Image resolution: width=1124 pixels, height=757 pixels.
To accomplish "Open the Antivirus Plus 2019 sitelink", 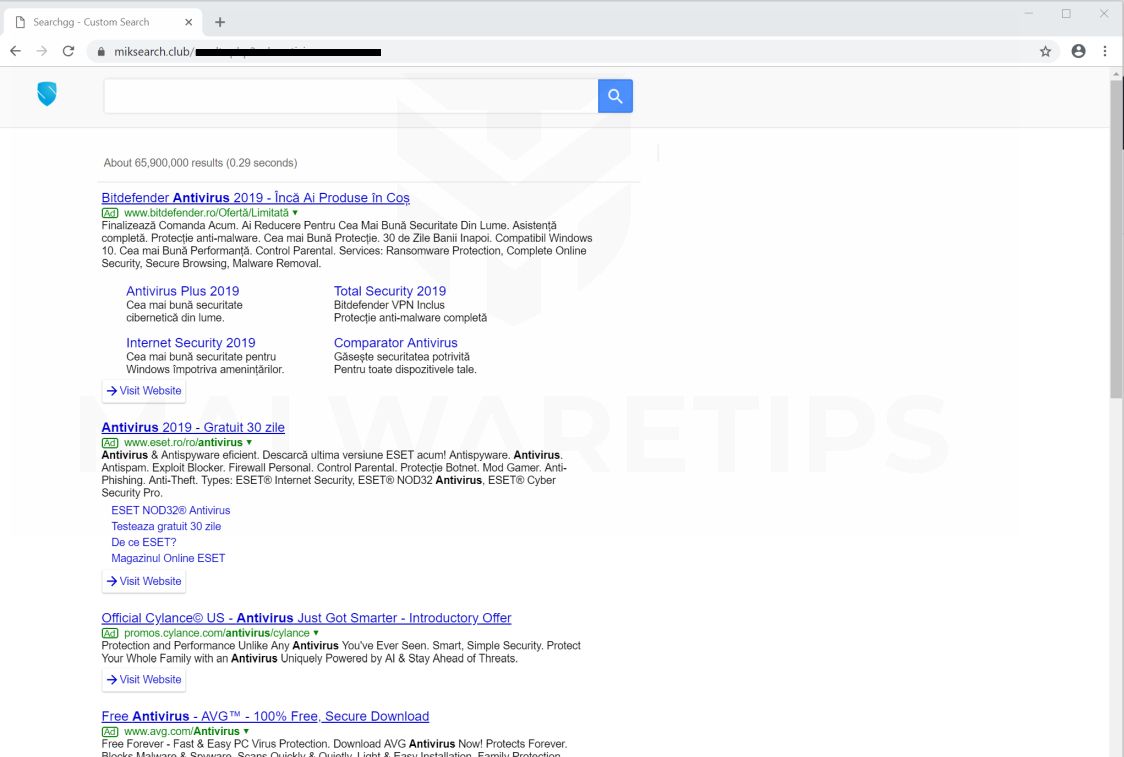I will (x=182, y=291).
